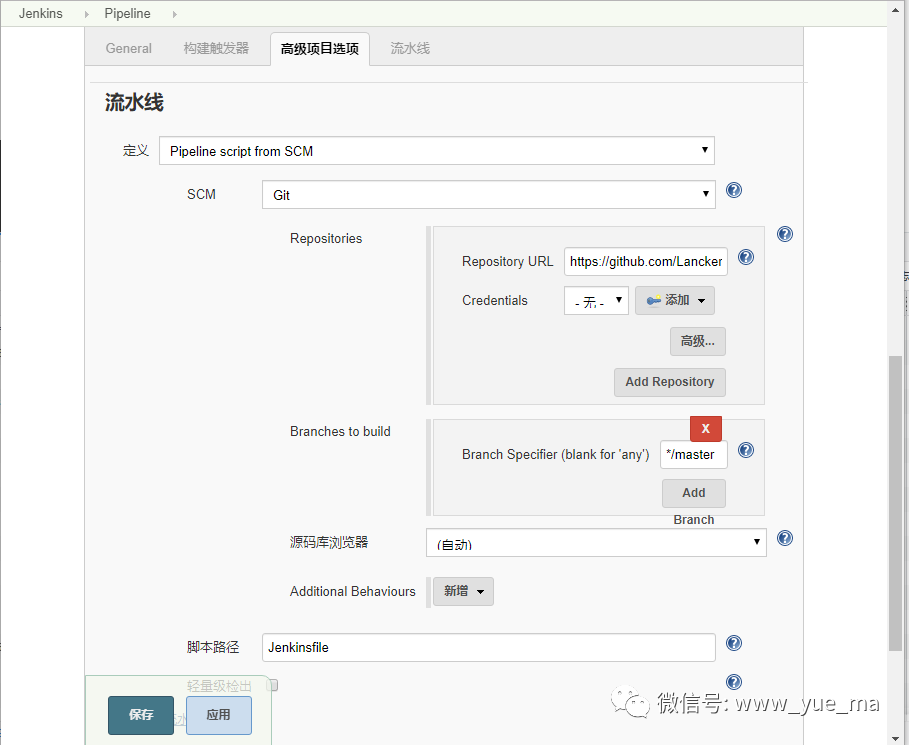Open help for the SCM selector
This screenshot has width=909, height=745.
pyautogui.click(x=733, y=190)
